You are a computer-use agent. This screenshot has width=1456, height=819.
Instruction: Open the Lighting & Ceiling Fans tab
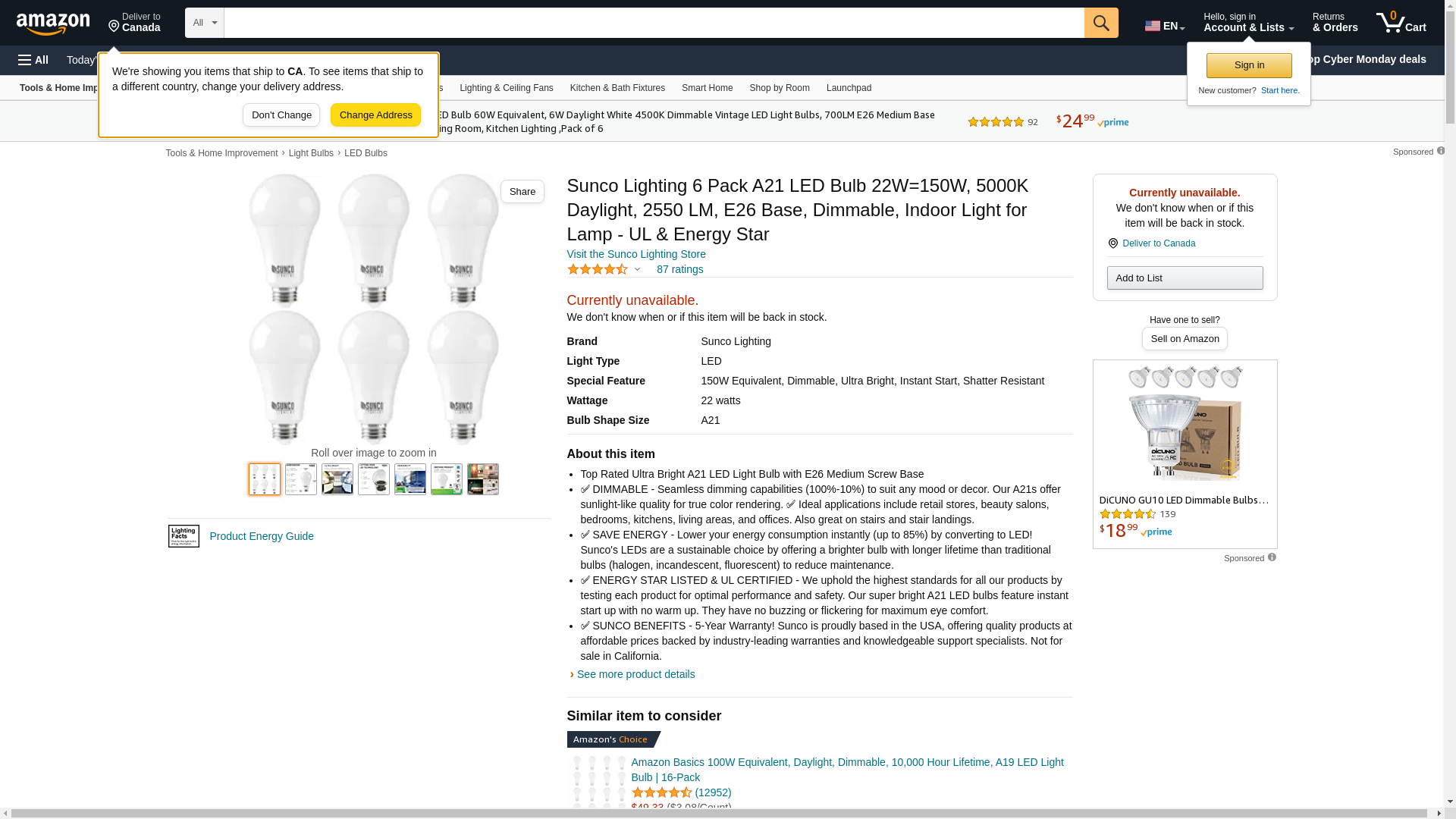point(506,88)
